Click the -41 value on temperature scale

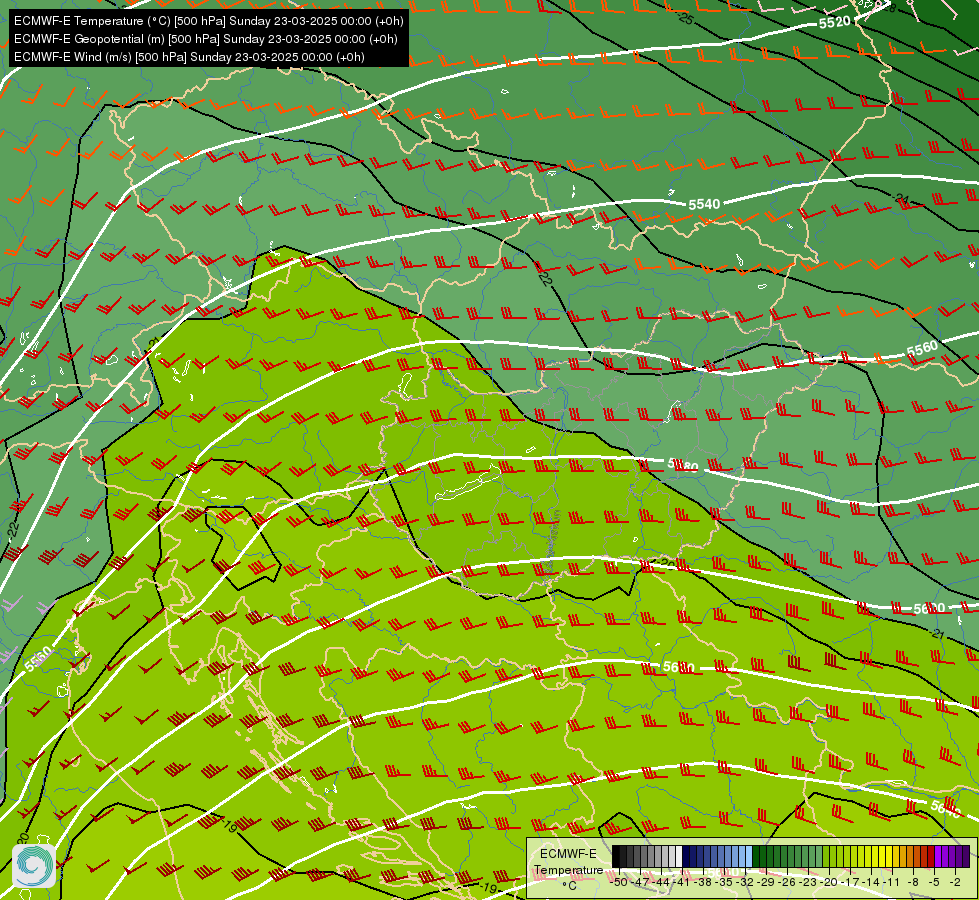coord(681,882)
